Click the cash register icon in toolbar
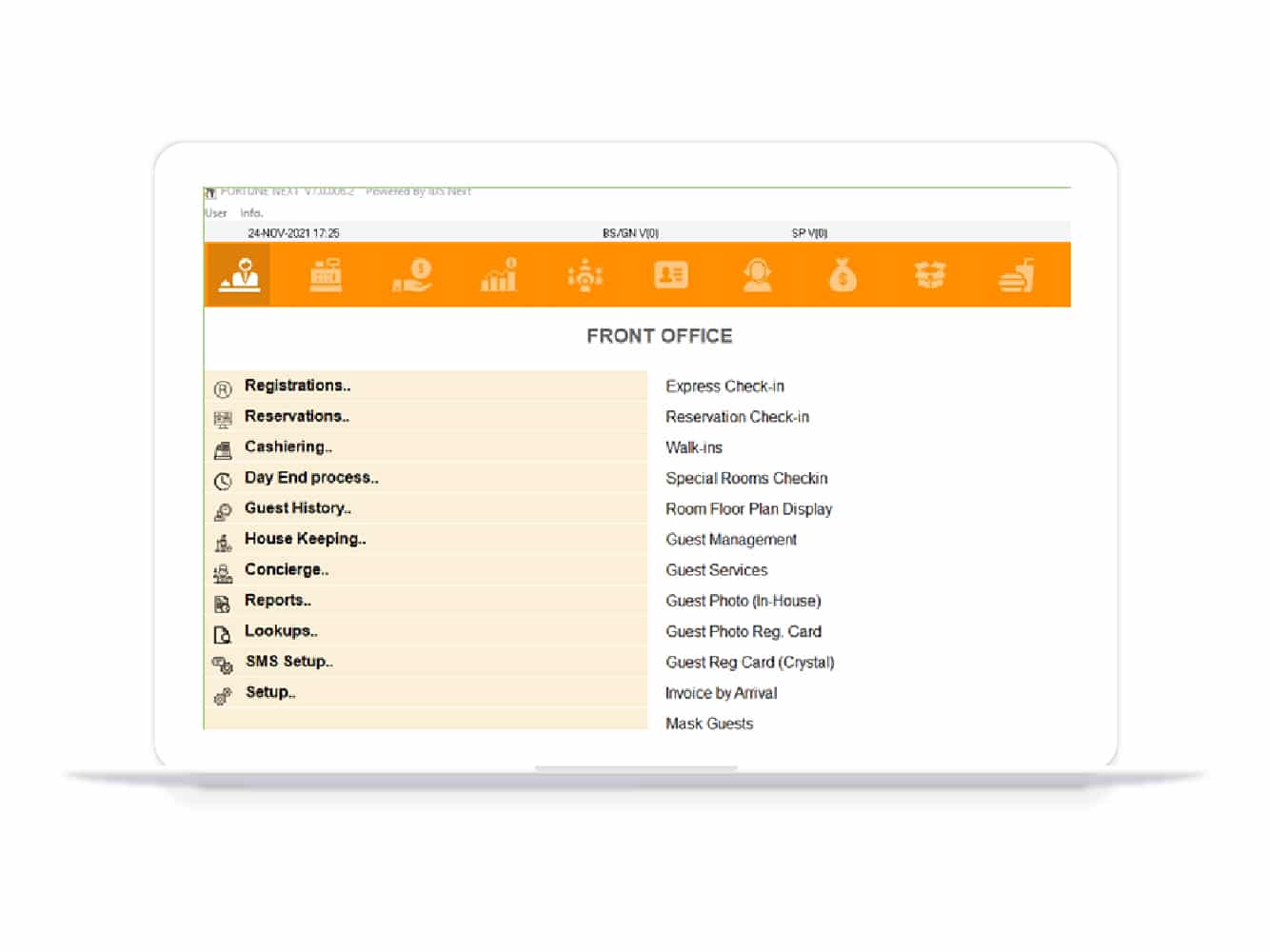Image resolution: width=1270 pixels, height=952 pixels. (326, 275)
